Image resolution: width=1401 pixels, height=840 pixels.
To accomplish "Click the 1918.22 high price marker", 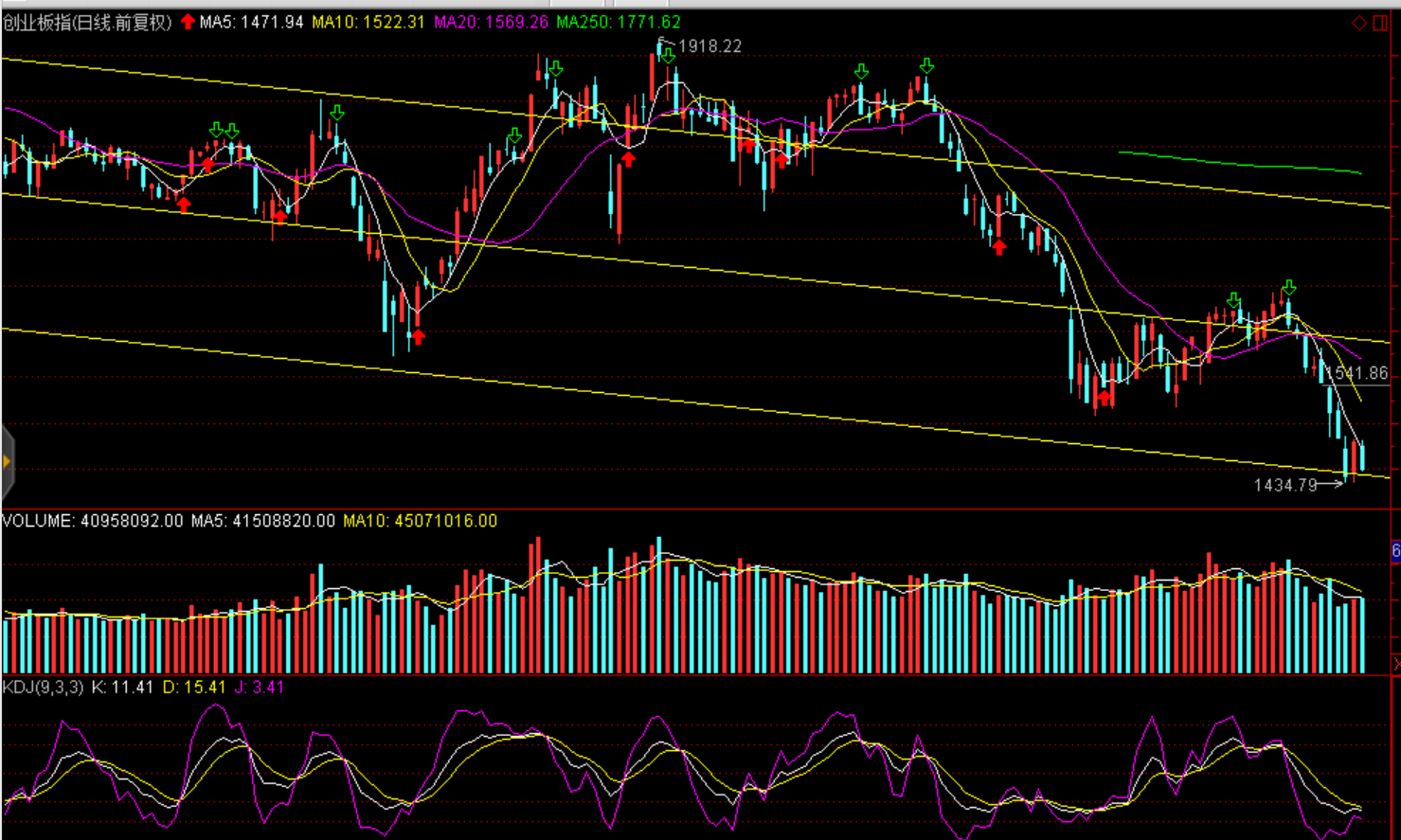I will click(709, 45).
